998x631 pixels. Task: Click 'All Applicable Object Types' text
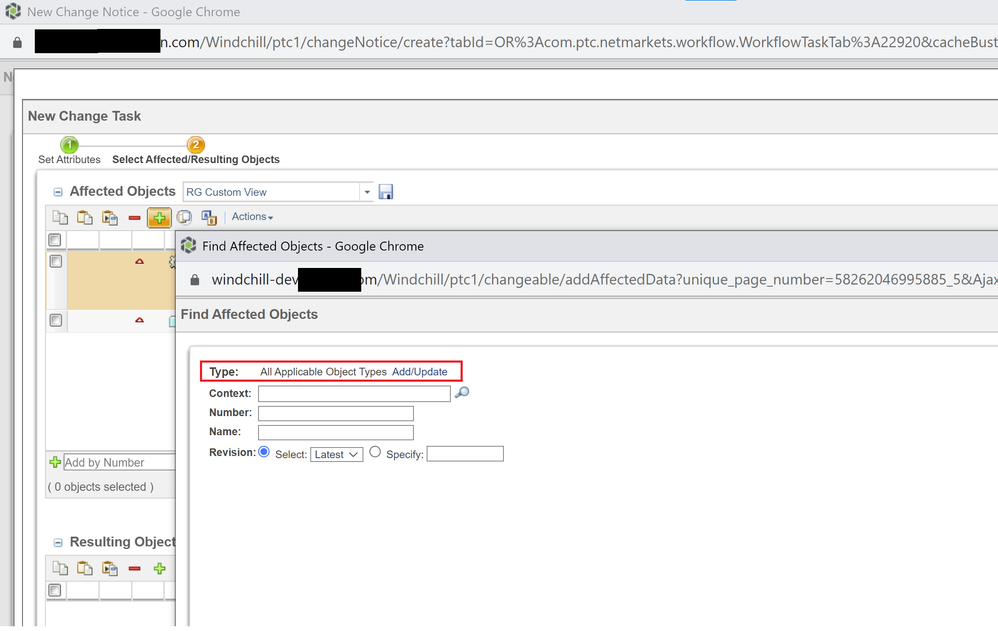[x=323, y=371]
